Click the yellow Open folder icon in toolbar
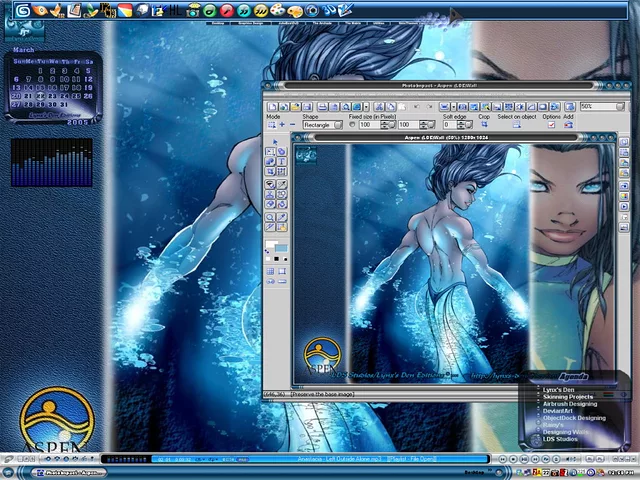 click(x=295, y=107)
